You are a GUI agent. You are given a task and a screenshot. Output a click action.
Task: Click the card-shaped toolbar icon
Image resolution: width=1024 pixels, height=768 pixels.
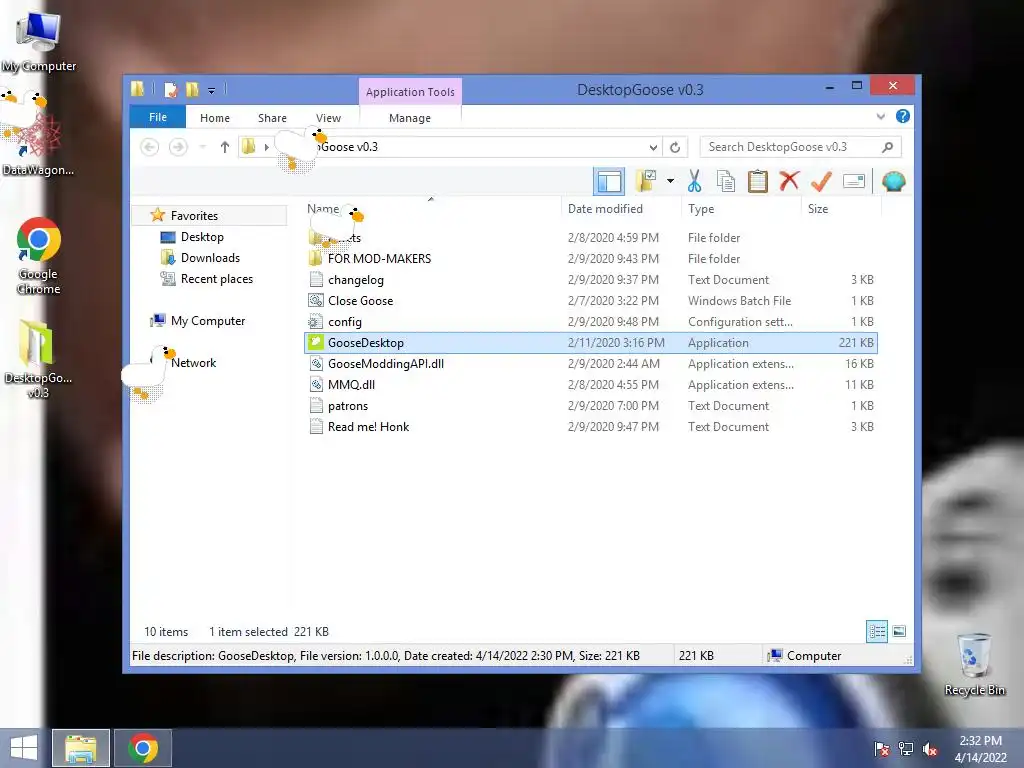click(854, 181)
